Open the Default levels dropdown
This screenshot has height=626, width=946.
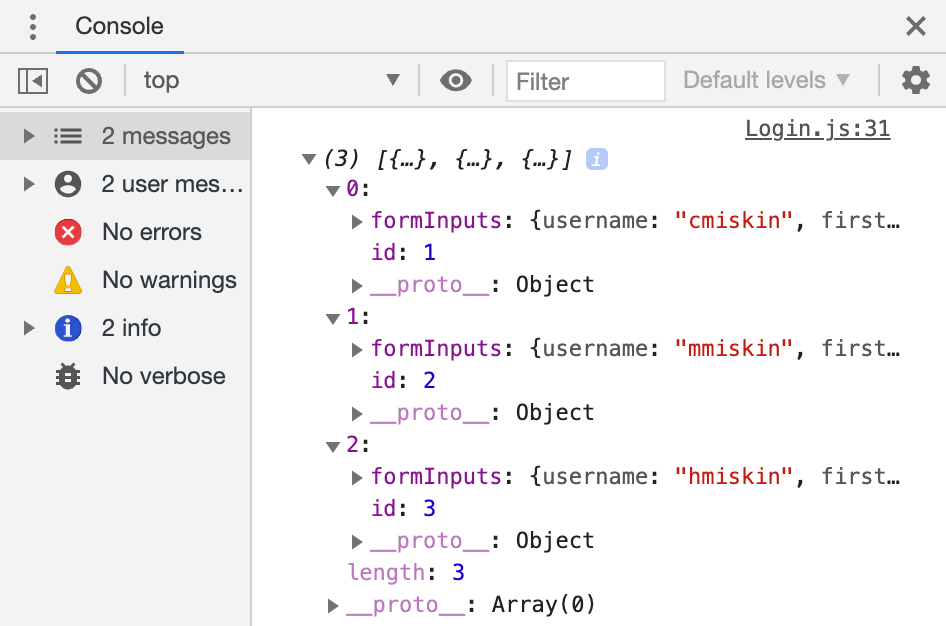766,80
